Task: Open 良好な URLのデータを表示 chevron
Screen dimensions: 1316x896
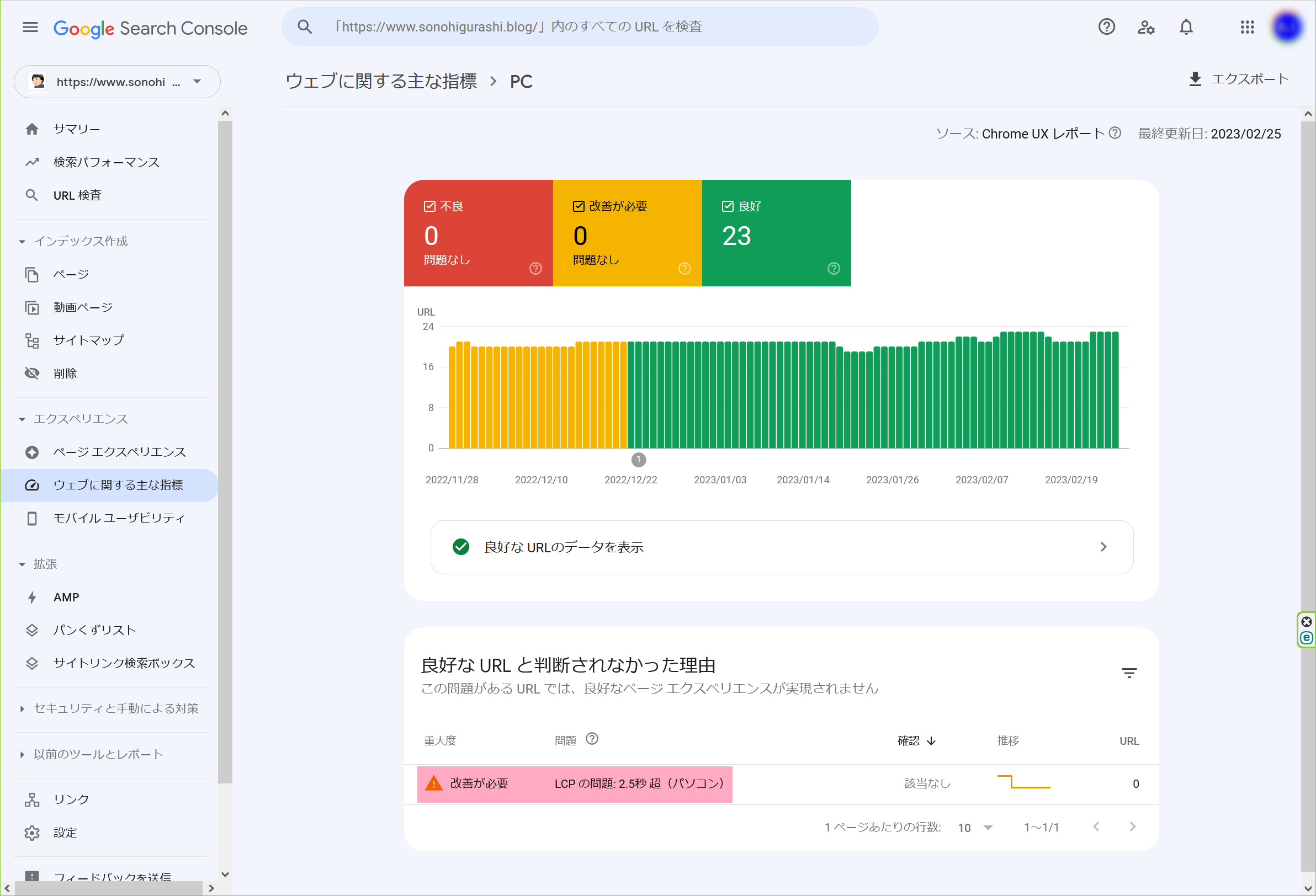Action: (x=1102, y=547)
